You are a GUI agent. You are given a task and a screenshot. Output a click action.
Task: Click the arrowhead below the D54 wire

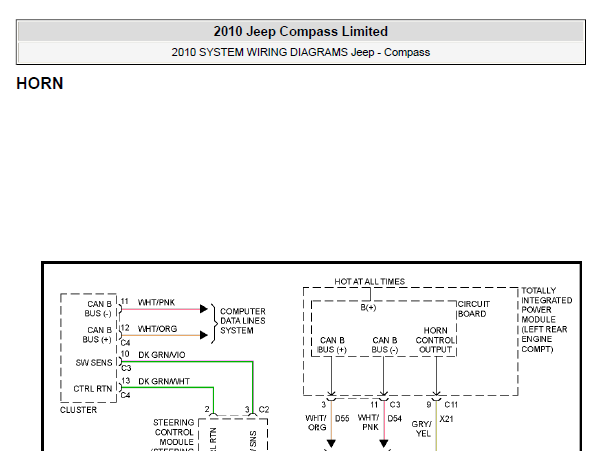[x=383, y=444]
